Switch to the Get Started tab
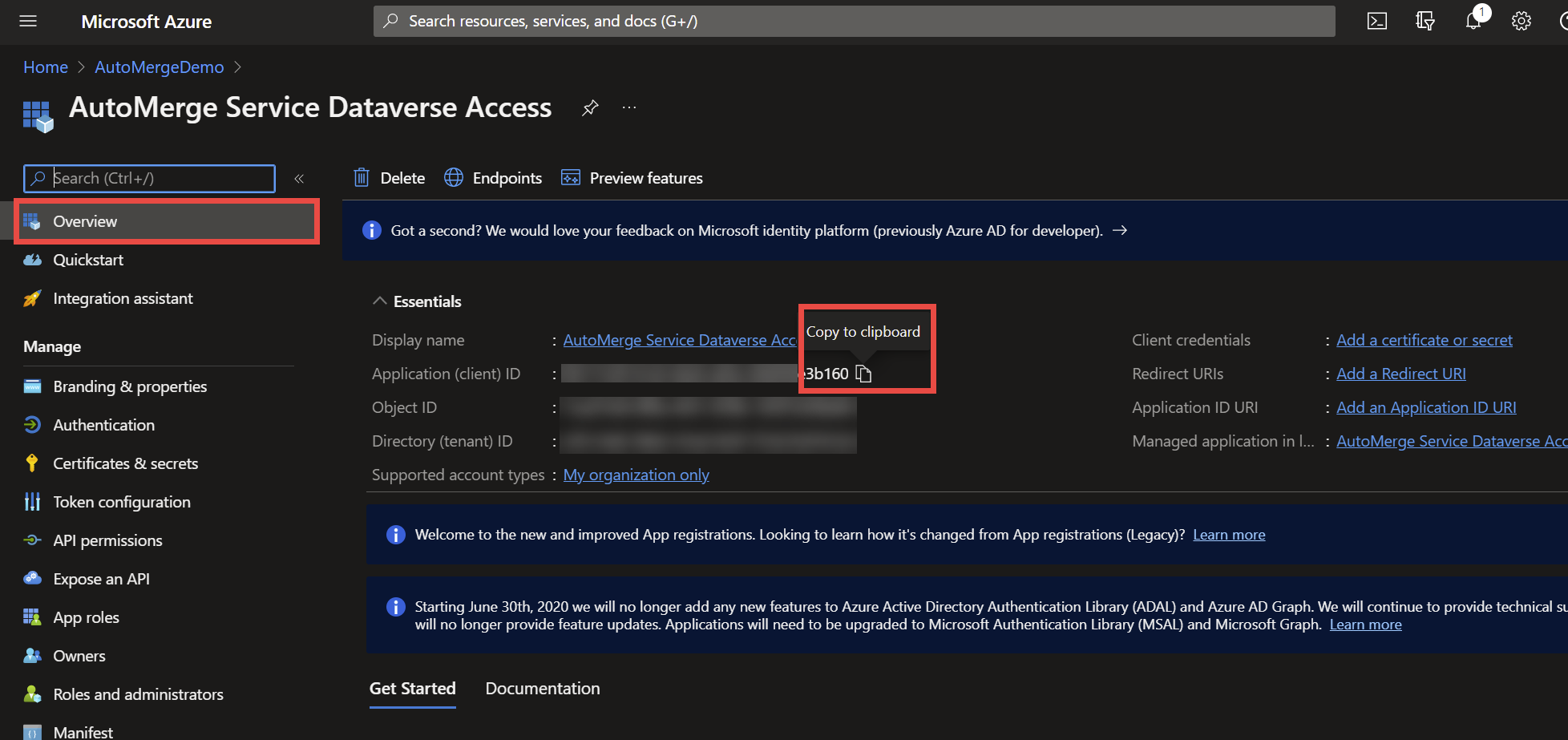1568x740 pixels. tap(412, 689)
